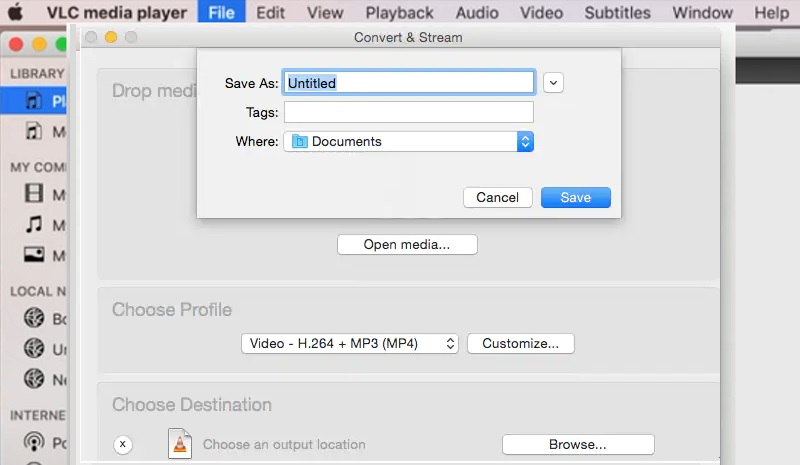Select the first Local Network globe icon
The width and height of the screenshot is (800, 465).
34,318
